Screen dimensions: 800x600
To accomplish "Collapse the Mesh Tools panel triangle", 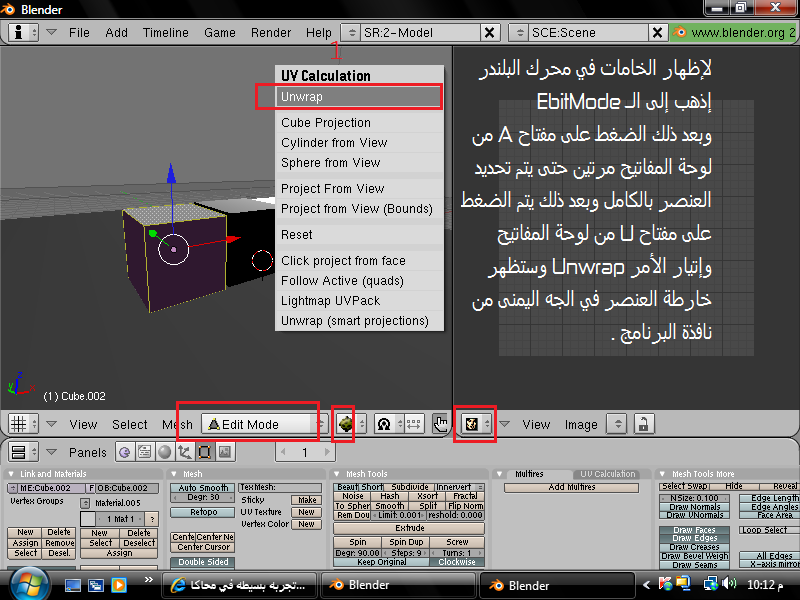I will pyautogui.click(x=337, y=474).
